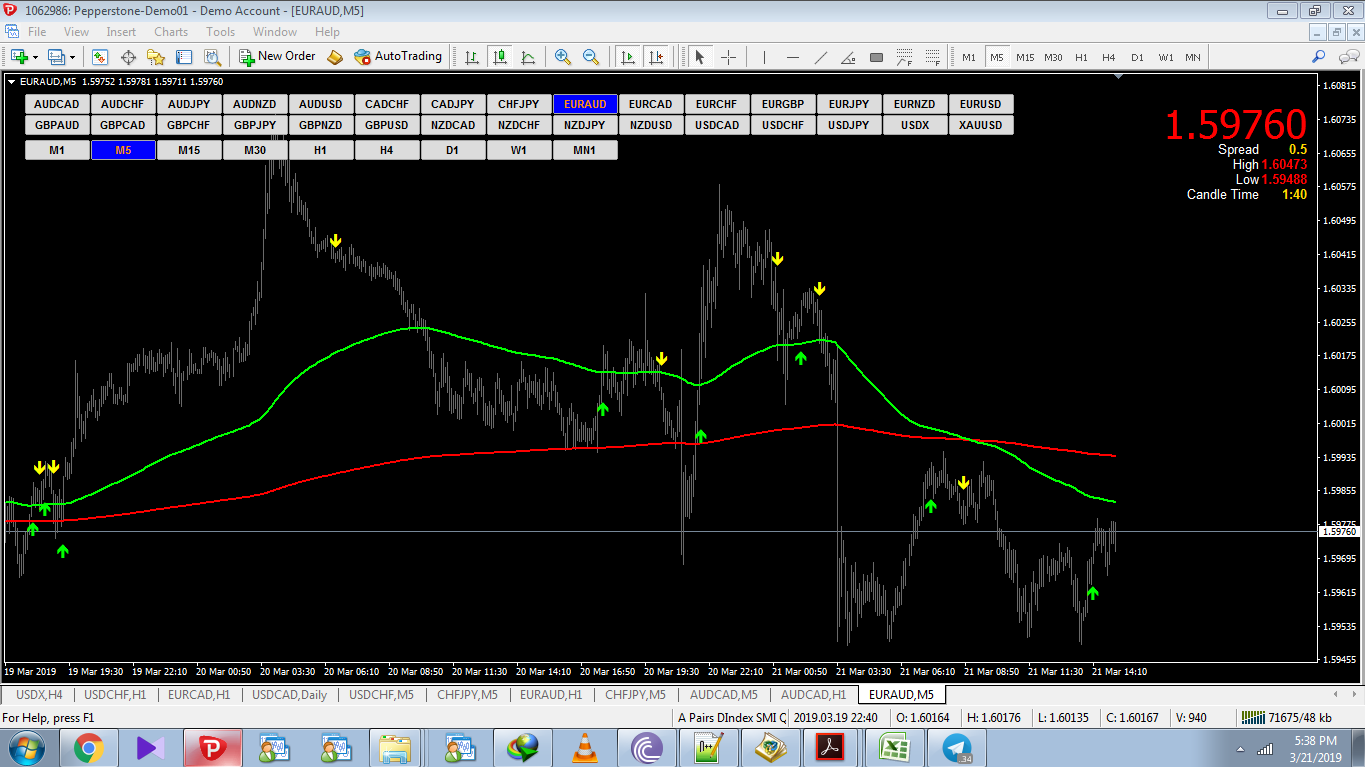Select the Fibonacci retracement tool
Viewport: 1365px width, 767px height.
904,57
